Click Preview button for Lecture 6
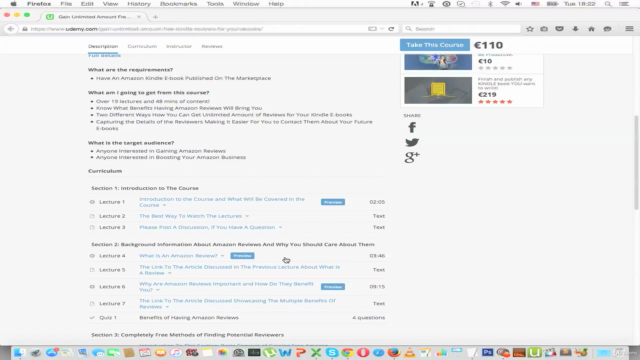 [x=333, y=287]
